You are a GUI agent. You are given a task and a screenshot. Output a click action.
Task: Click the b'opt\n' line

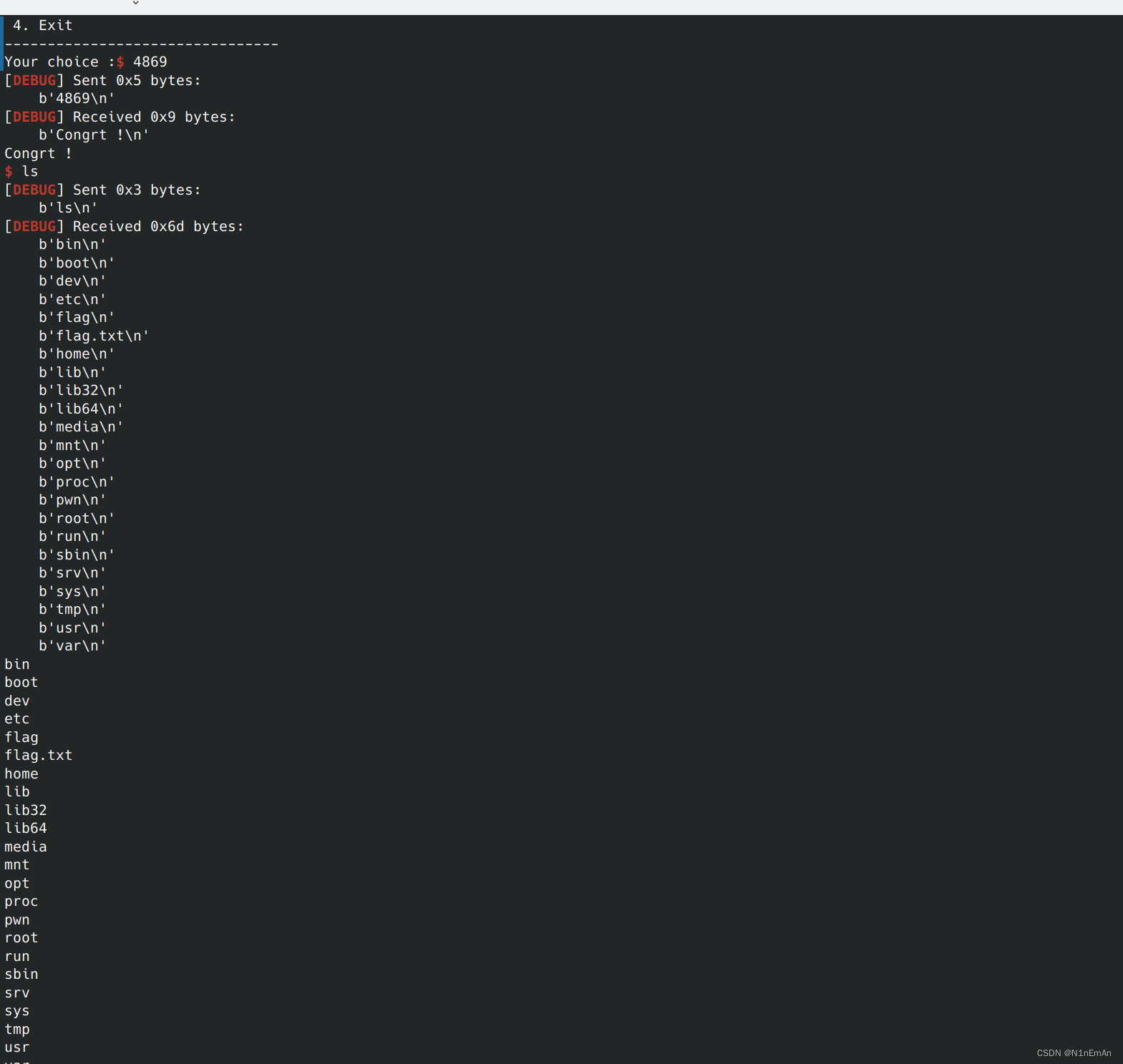point(72,463)
